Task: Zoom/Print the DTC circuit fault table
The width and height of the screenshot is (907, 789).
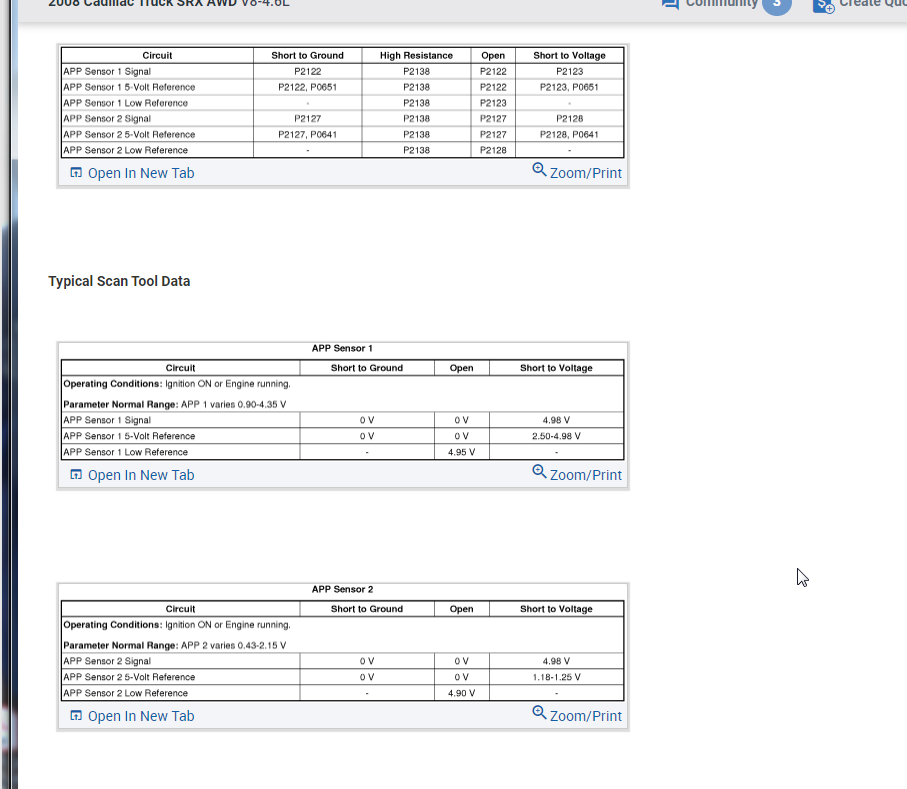Action: (x=577, y=172)
